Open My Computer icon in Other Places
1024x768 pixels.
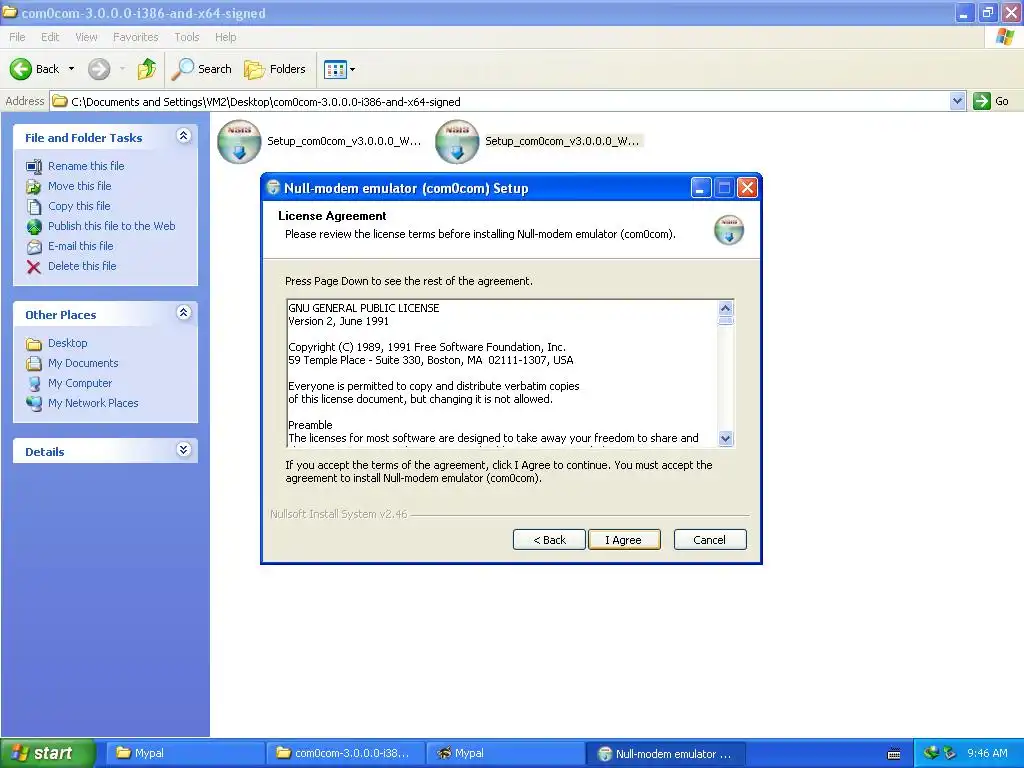pos(34,384)
